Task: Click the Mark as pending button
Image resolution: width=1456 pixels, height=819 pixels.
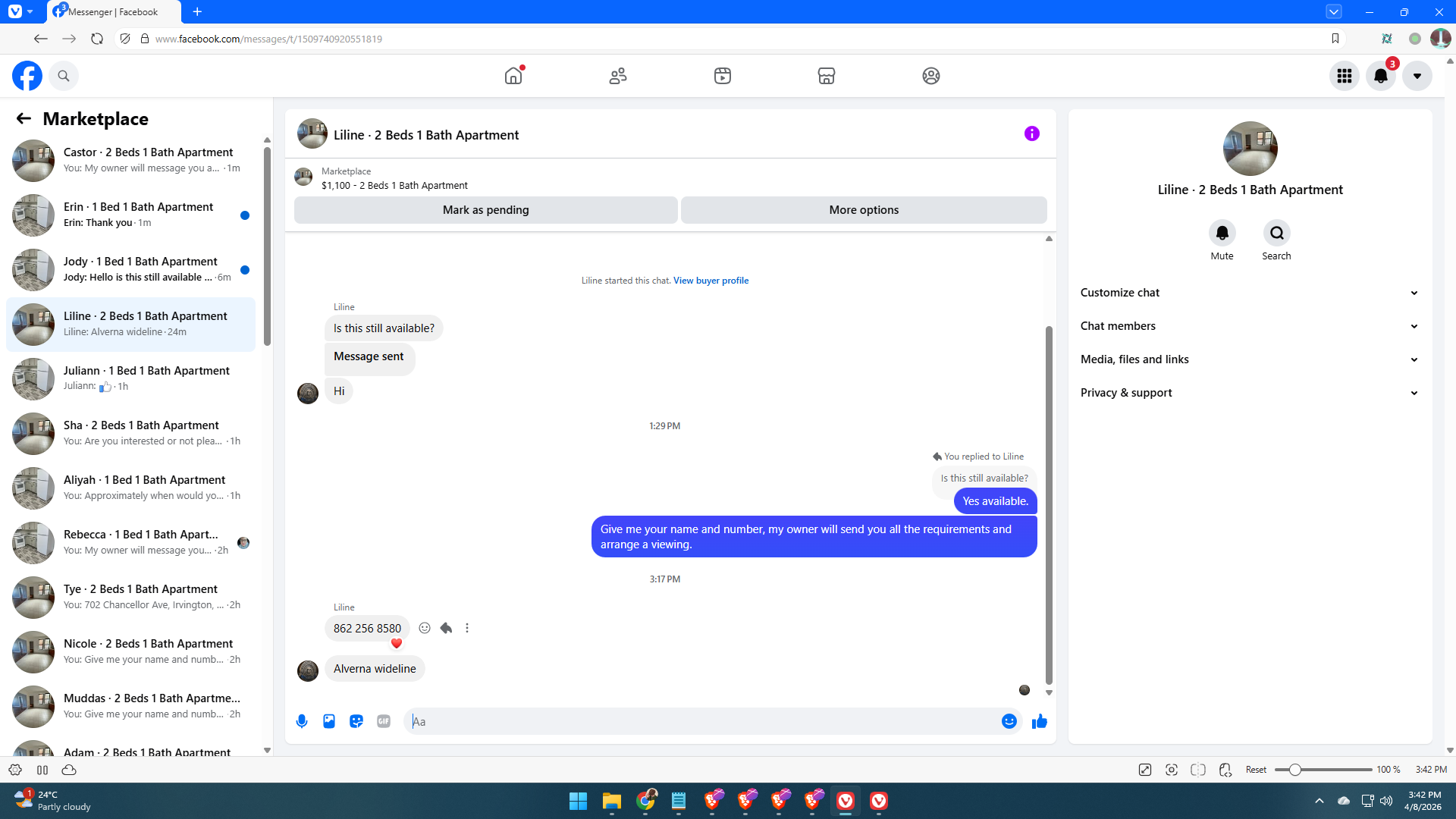Action: [485, 210]
